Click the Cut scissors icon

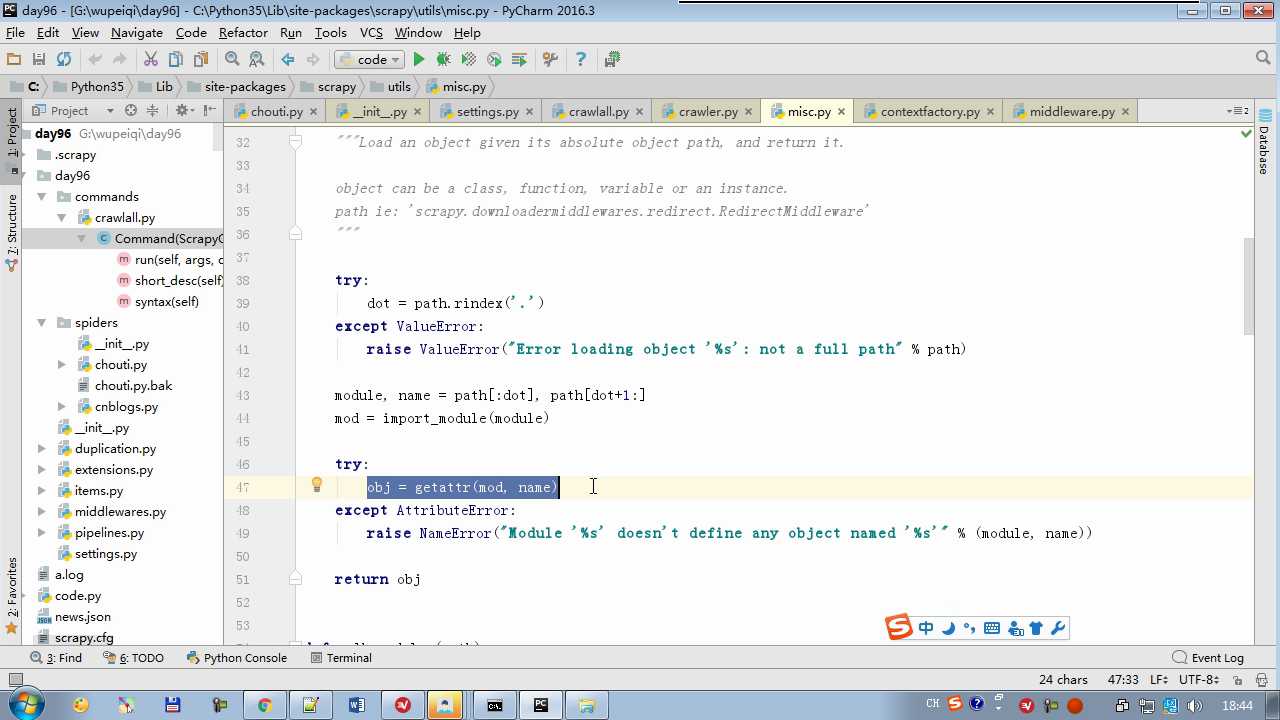(x=151, y=60)
